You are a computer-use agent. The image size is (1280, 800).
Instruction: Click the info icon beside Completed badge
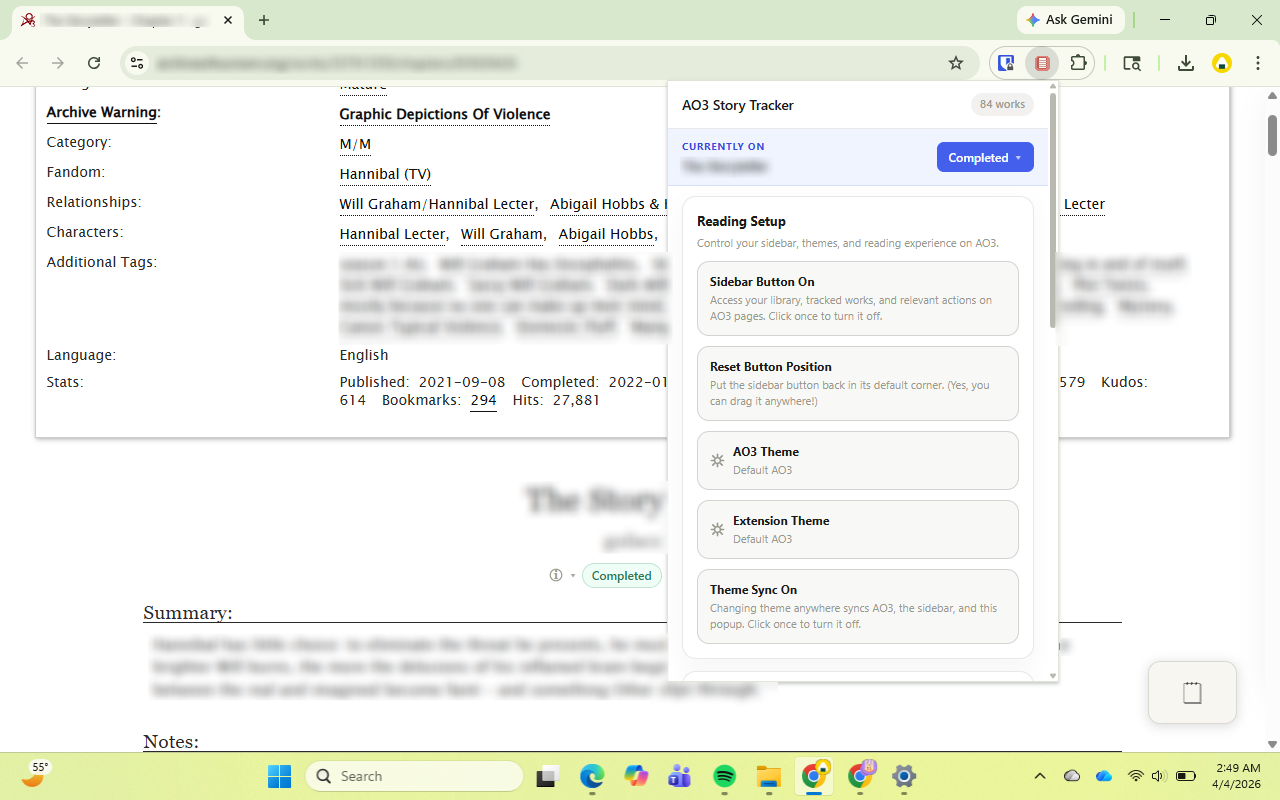click(x=556, y=576)
